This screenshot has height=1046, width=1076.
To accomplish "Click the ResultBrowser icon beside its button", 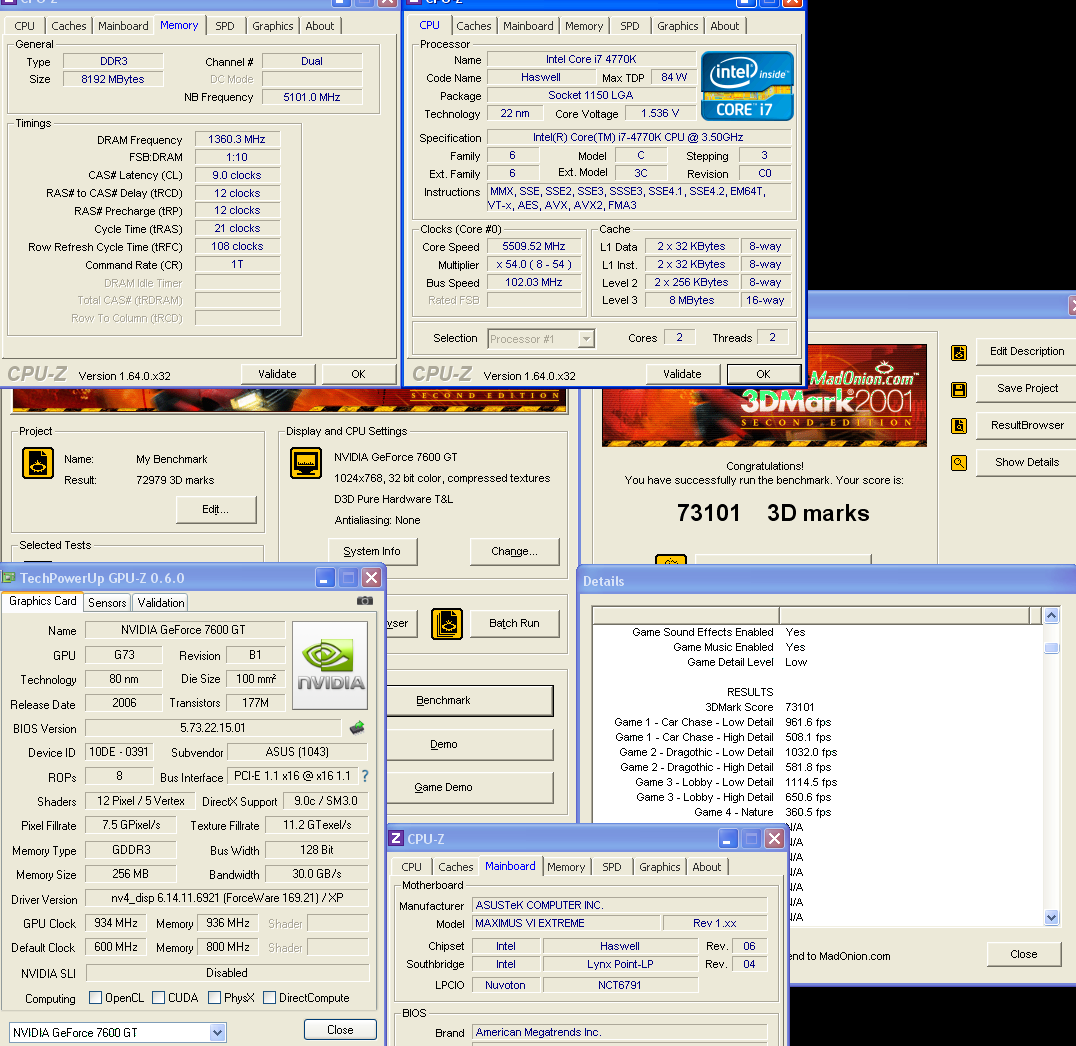I will 959,426.
